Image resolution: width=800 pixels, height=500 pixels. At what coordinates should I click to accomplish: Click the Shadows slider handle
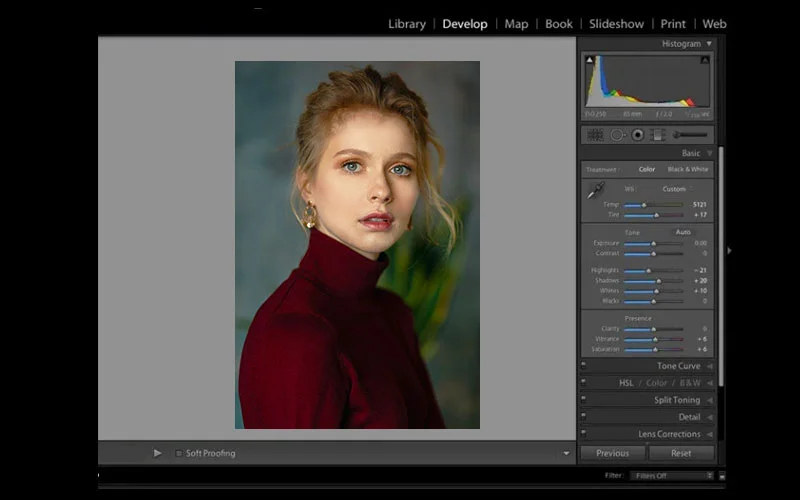click(x=659, y=281)
